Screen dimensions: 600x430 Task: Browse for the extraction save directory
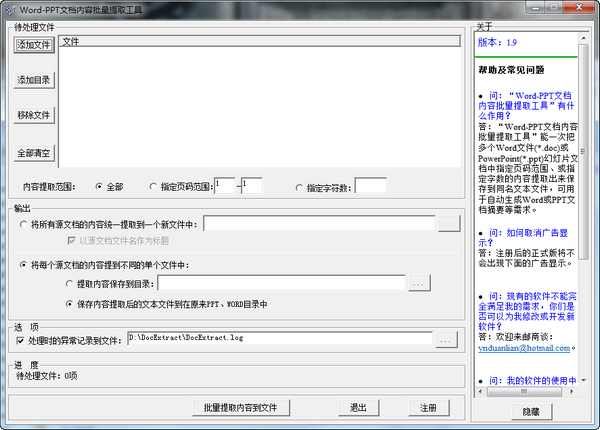click(419, 283)
